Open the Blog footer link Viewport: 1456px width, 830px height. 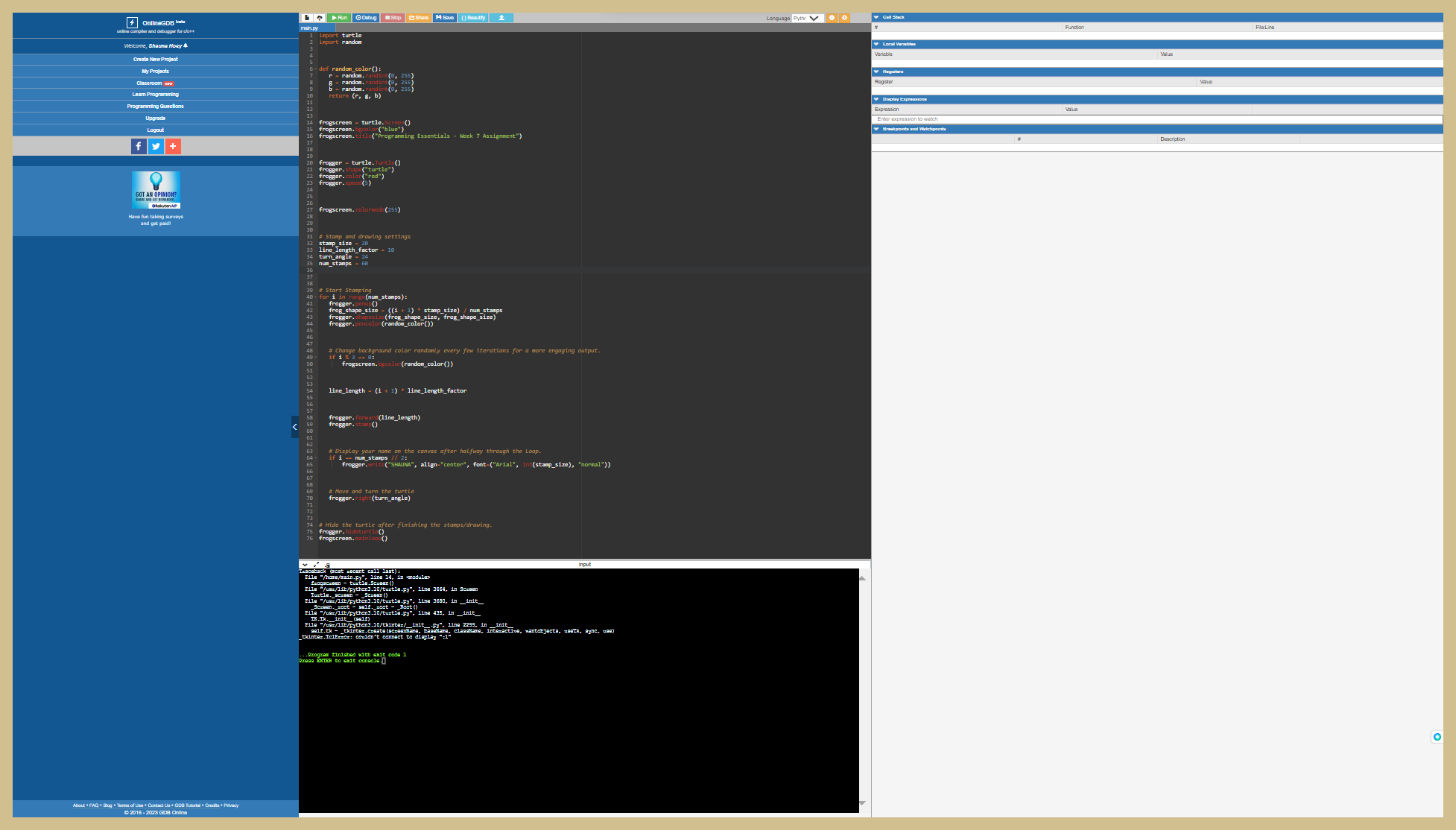107,805
